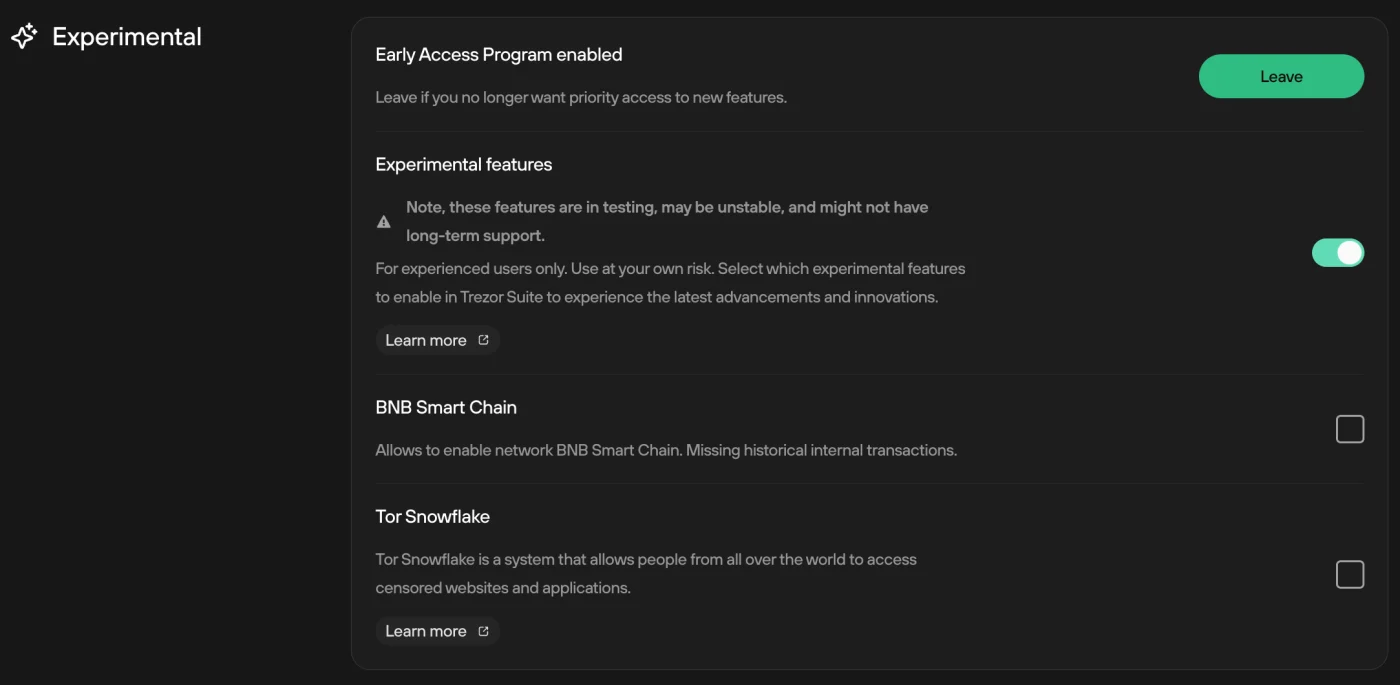The height and width of the screenshot is (685, 1400).
Task: Click the Tor Snowflake title
Action: (x=433, y=516)
